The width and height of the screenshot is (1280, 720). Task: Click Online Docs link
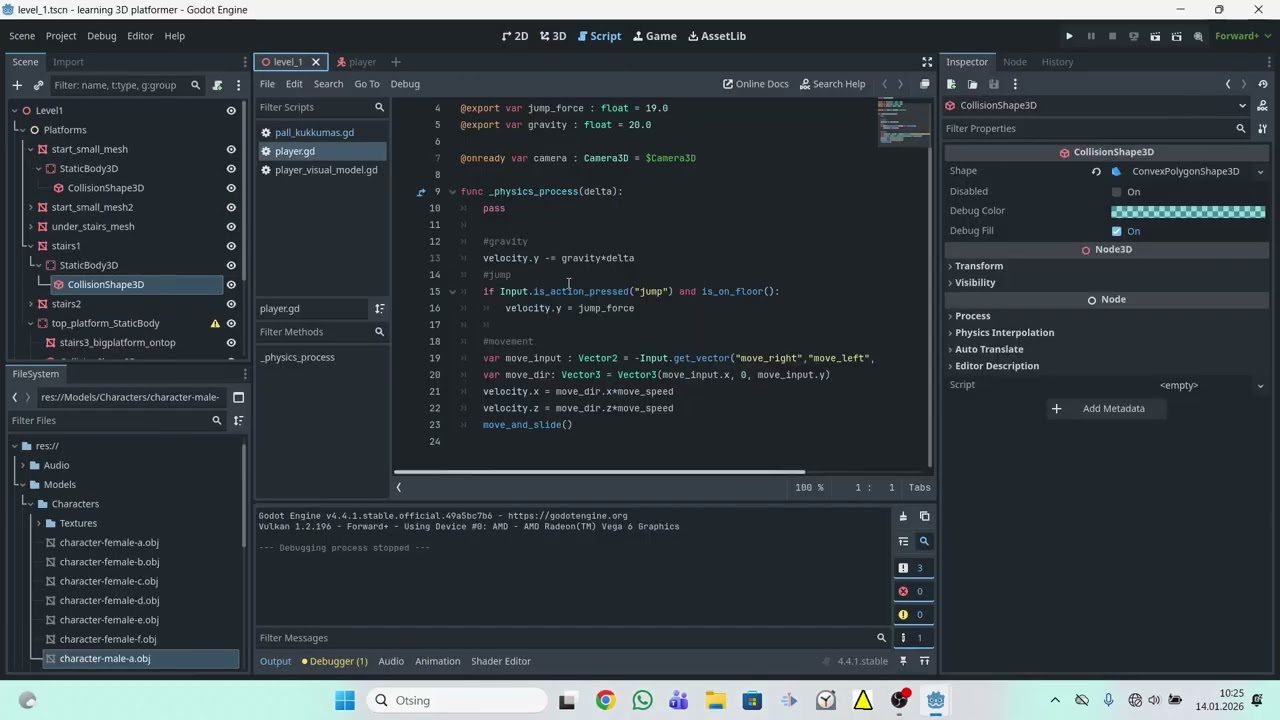click(x=756, y=84)
